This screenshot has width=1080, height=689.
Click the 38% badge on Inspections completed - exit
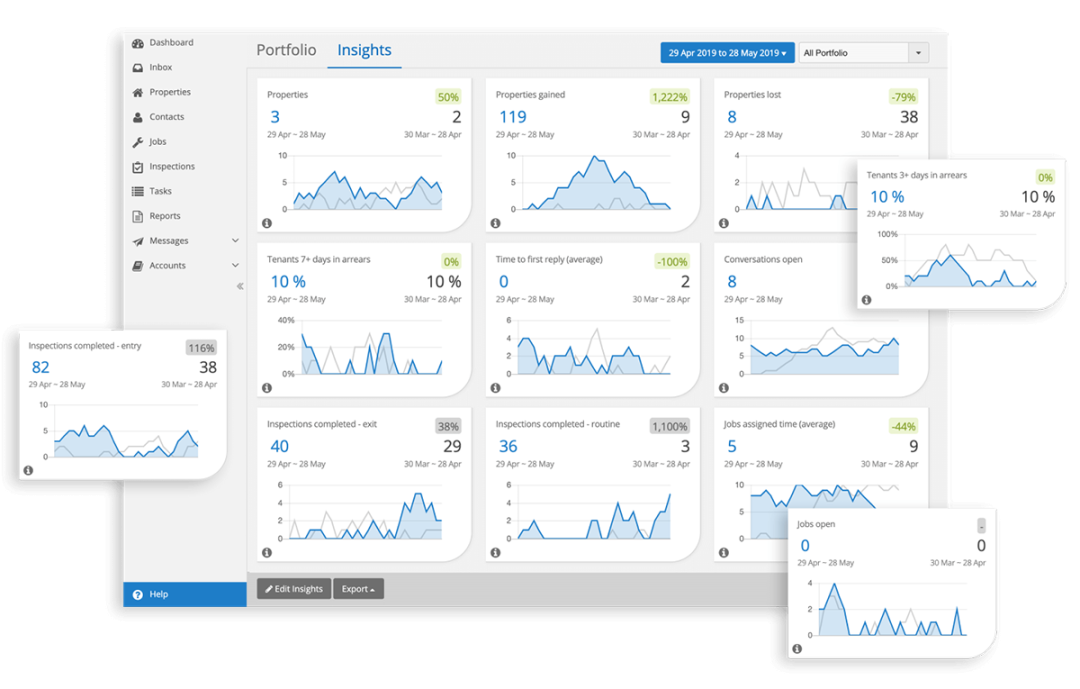pos(448,426)
